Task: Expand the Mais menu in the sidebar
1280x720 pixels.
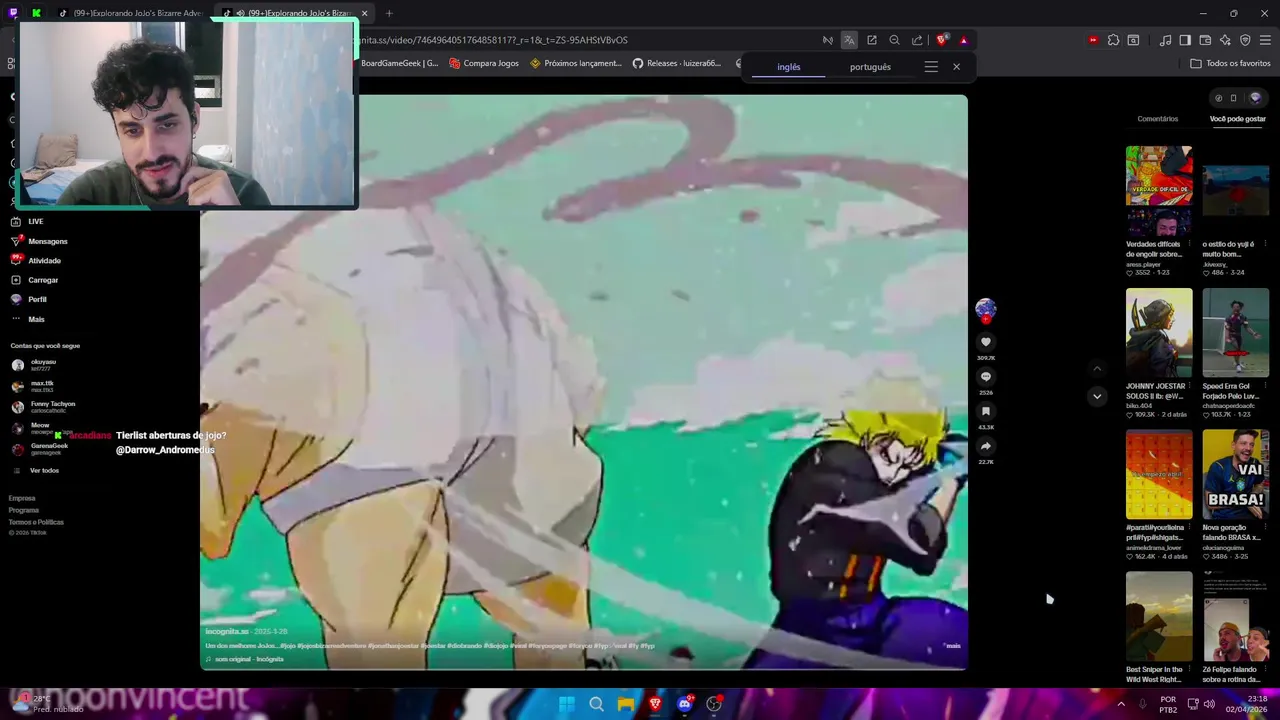Action: click(x=28, y=319)
